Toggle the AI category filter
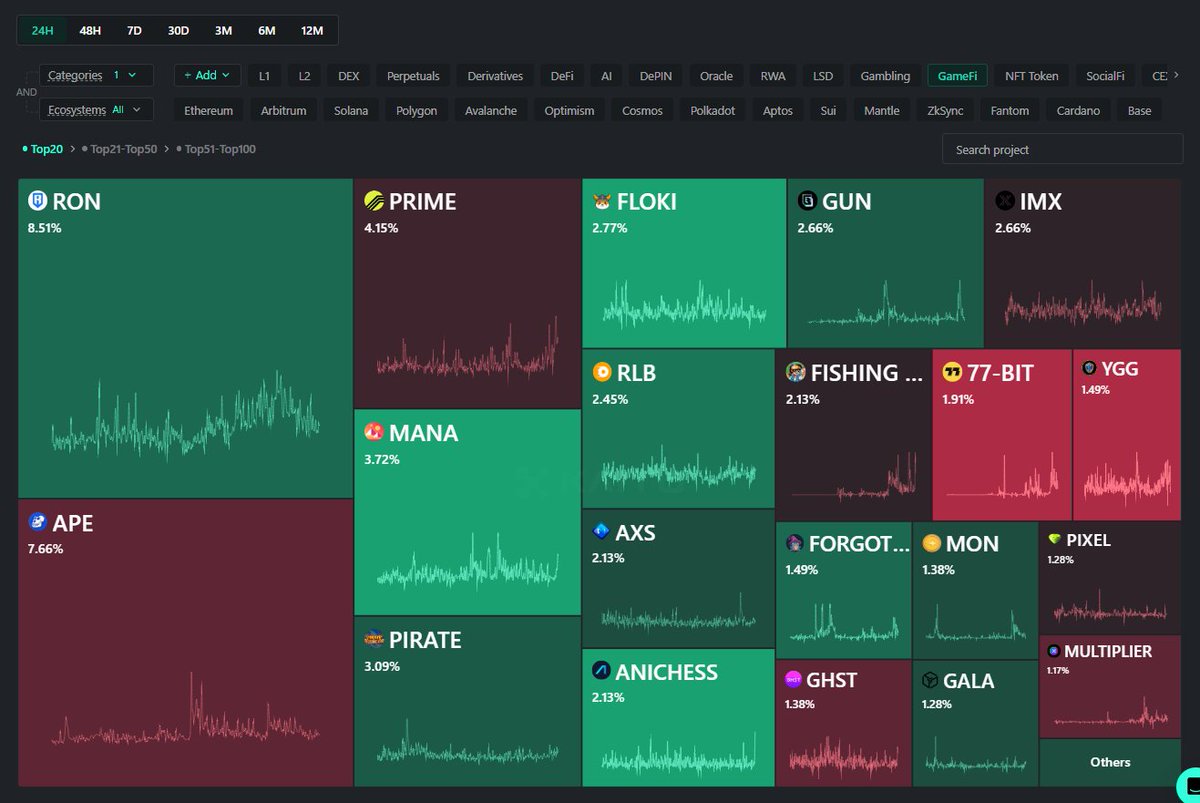Viewport: 1200px width, 803px height. pyautogui.click(x=607, y=76)
